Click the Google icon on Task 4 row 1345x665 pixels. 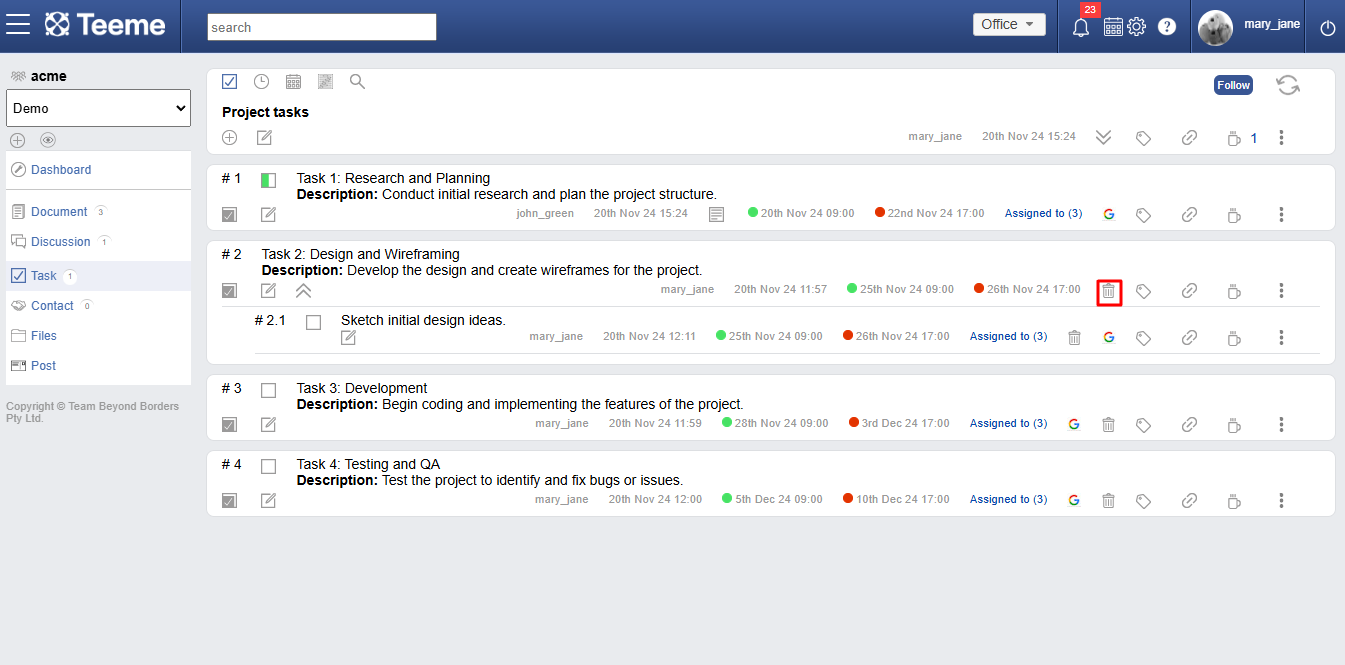point(1074,500)
